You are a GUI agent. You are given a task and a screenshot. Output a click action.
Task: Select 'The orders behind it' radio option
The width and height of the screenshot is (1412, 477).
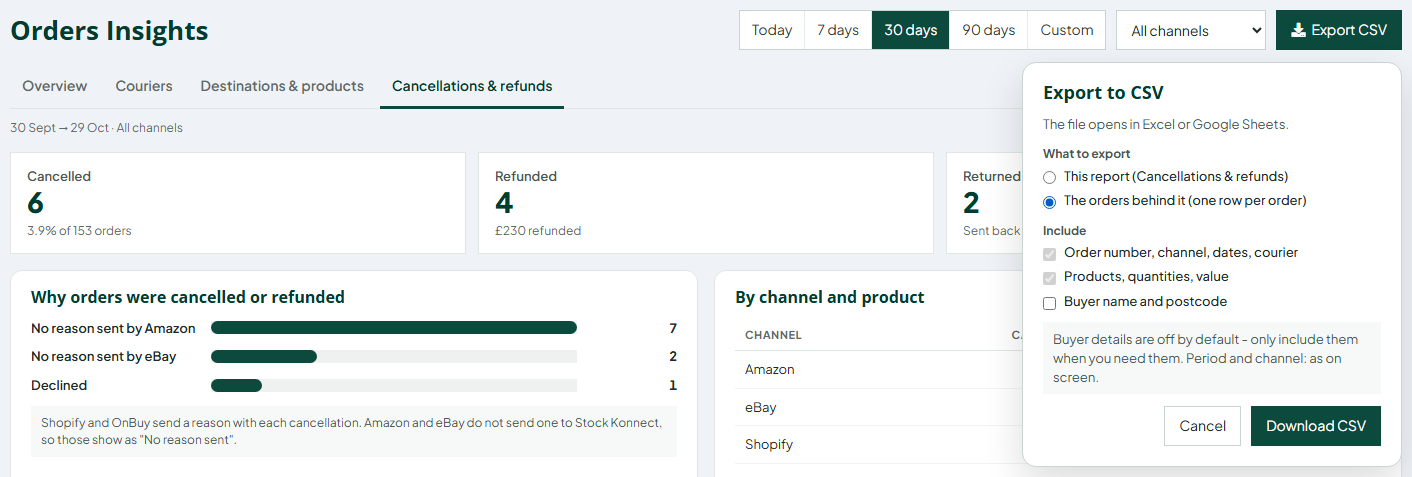pyautogui.click(x=1049, y=202)
